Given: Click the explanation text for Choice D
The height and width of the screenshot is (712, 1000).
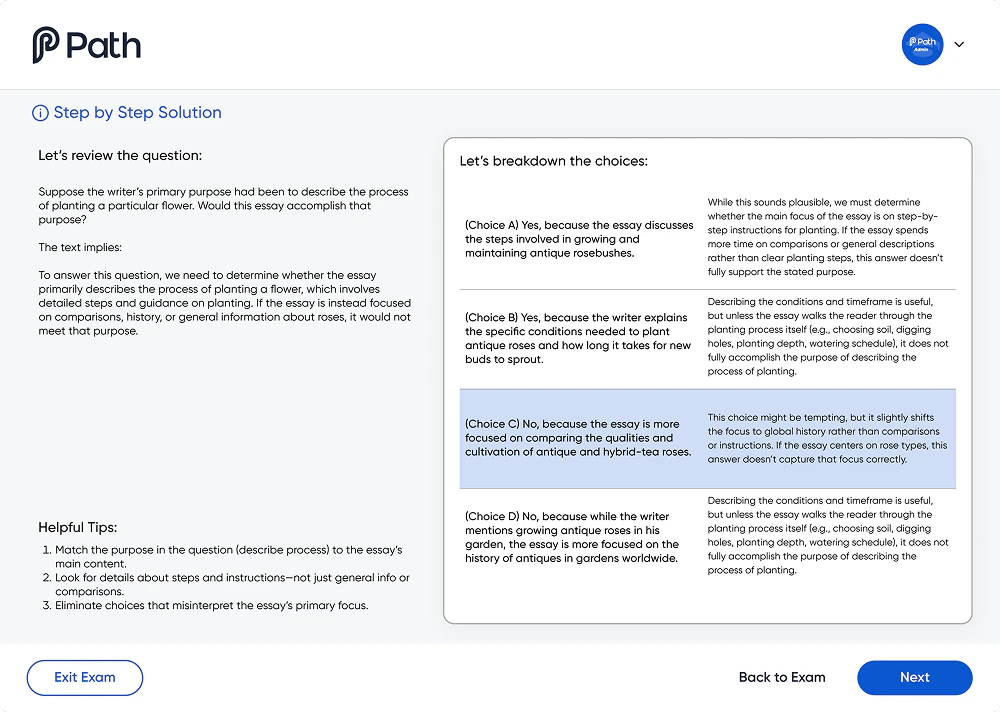Looking at the screenshot, I should [x=827, y=535].
